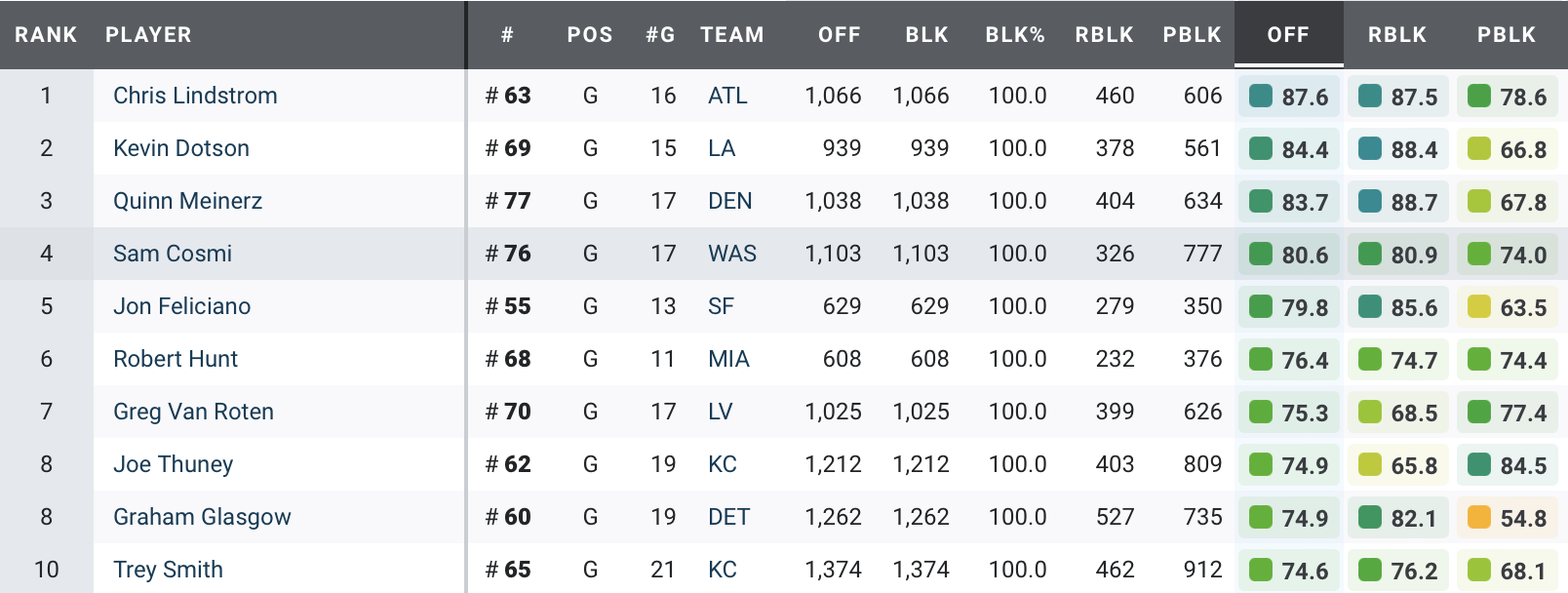Click the teal 87.6 grade swatch

click(1261, 96)
